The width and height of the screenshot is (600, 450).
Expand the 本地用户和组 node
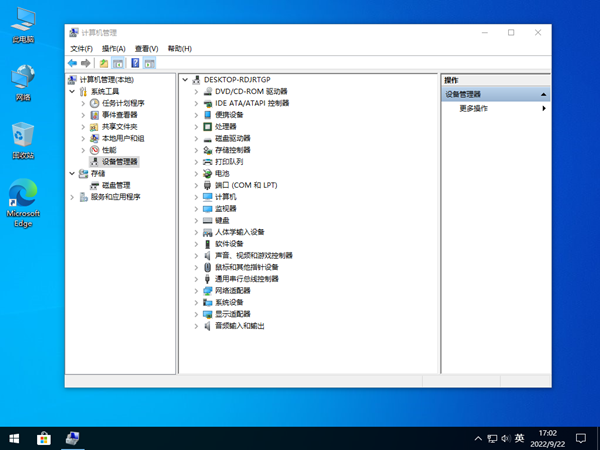83,139
